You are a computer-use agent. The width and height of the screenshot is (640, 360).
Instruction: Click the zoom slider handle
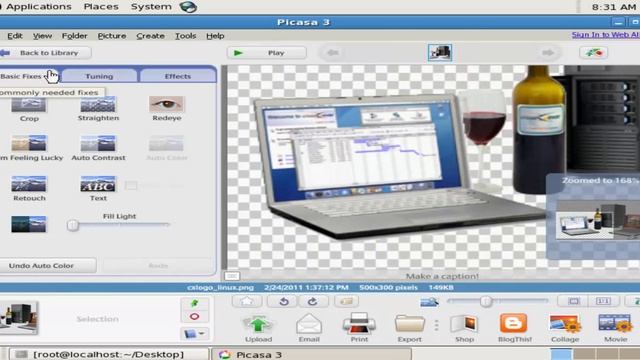click(x=486, y=302)
